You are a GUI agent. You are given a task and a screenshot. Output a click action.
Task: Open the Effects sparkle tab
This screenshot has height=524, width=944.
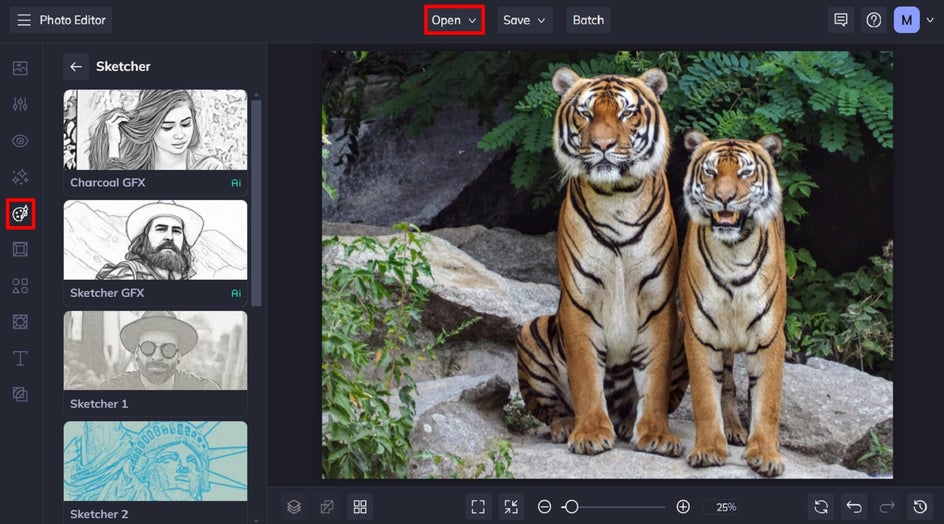(20, 177)
